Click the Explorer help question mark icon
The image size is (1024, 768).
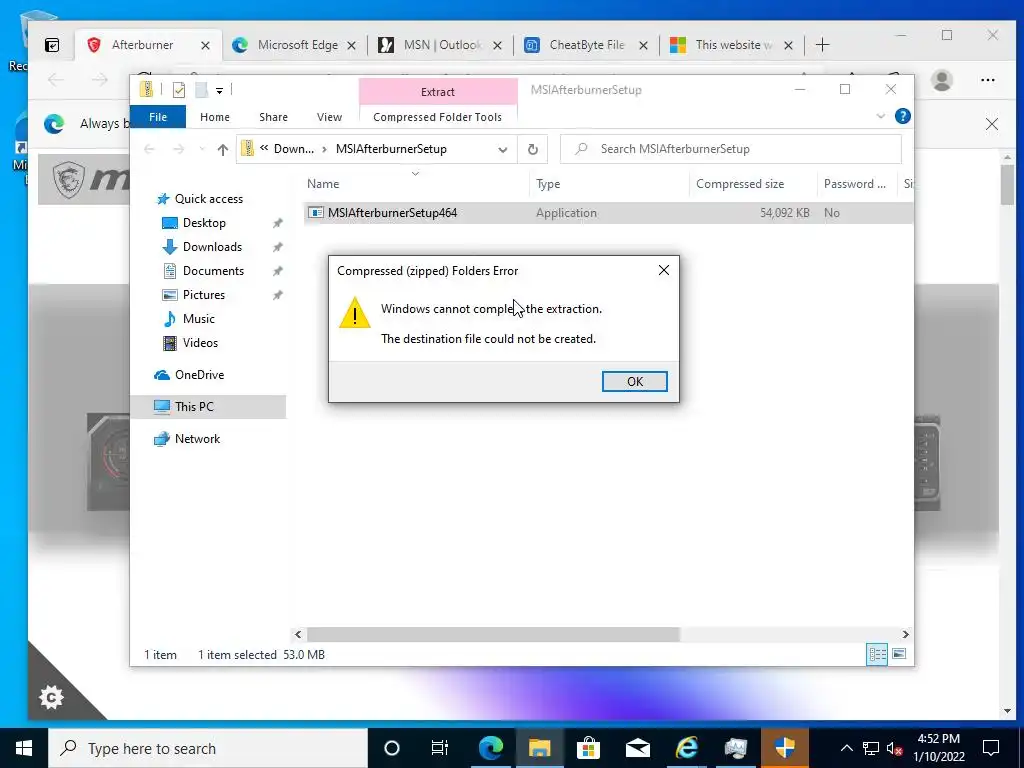point(903,116)
